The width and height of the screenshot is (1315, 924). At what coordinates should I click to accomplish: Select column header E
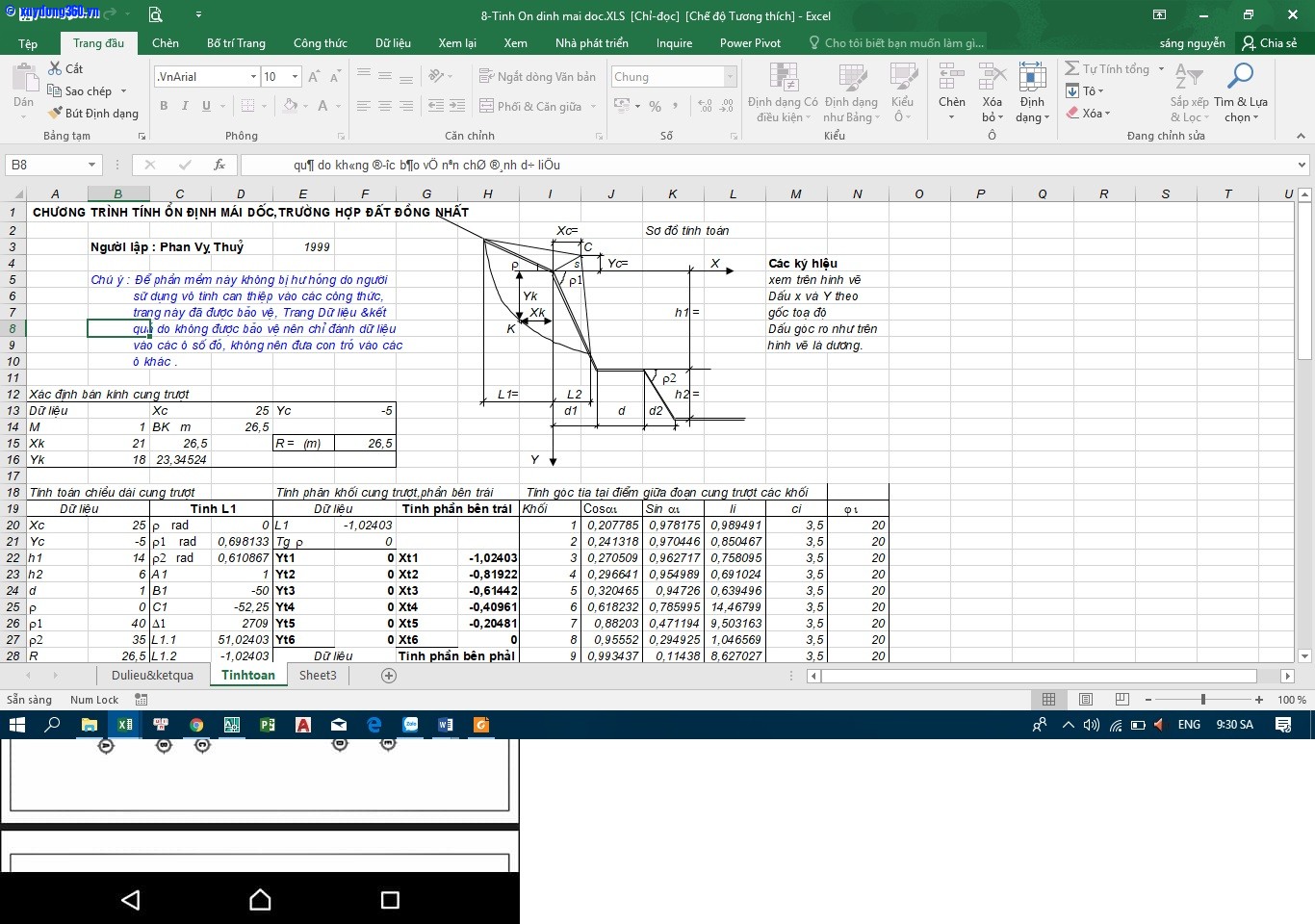(303, 193)
